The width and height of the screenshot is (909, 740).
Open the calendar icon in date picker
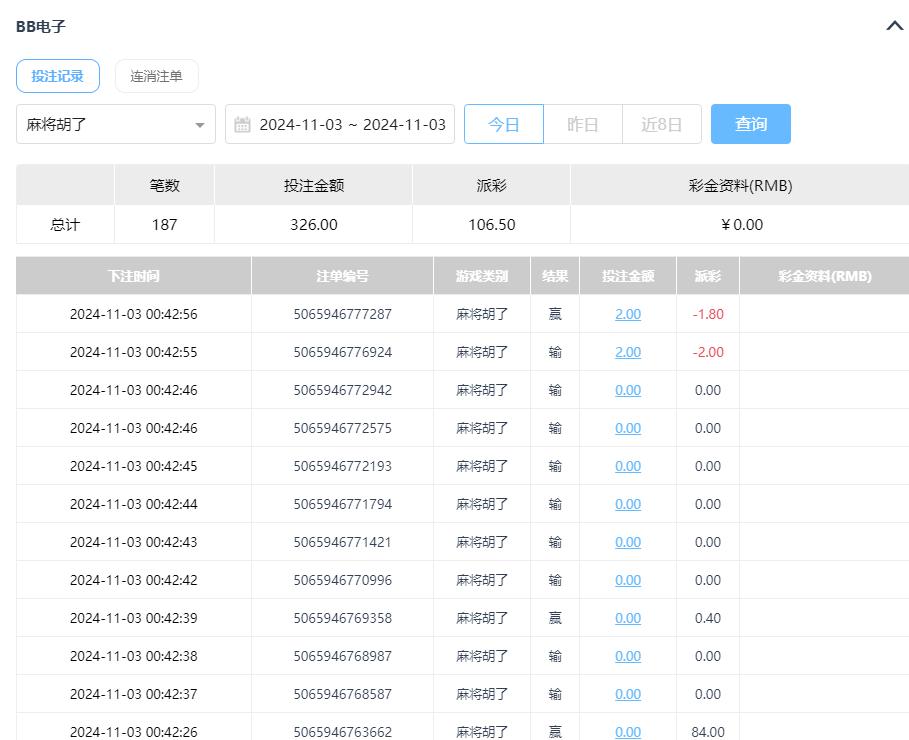pos(240,124)
